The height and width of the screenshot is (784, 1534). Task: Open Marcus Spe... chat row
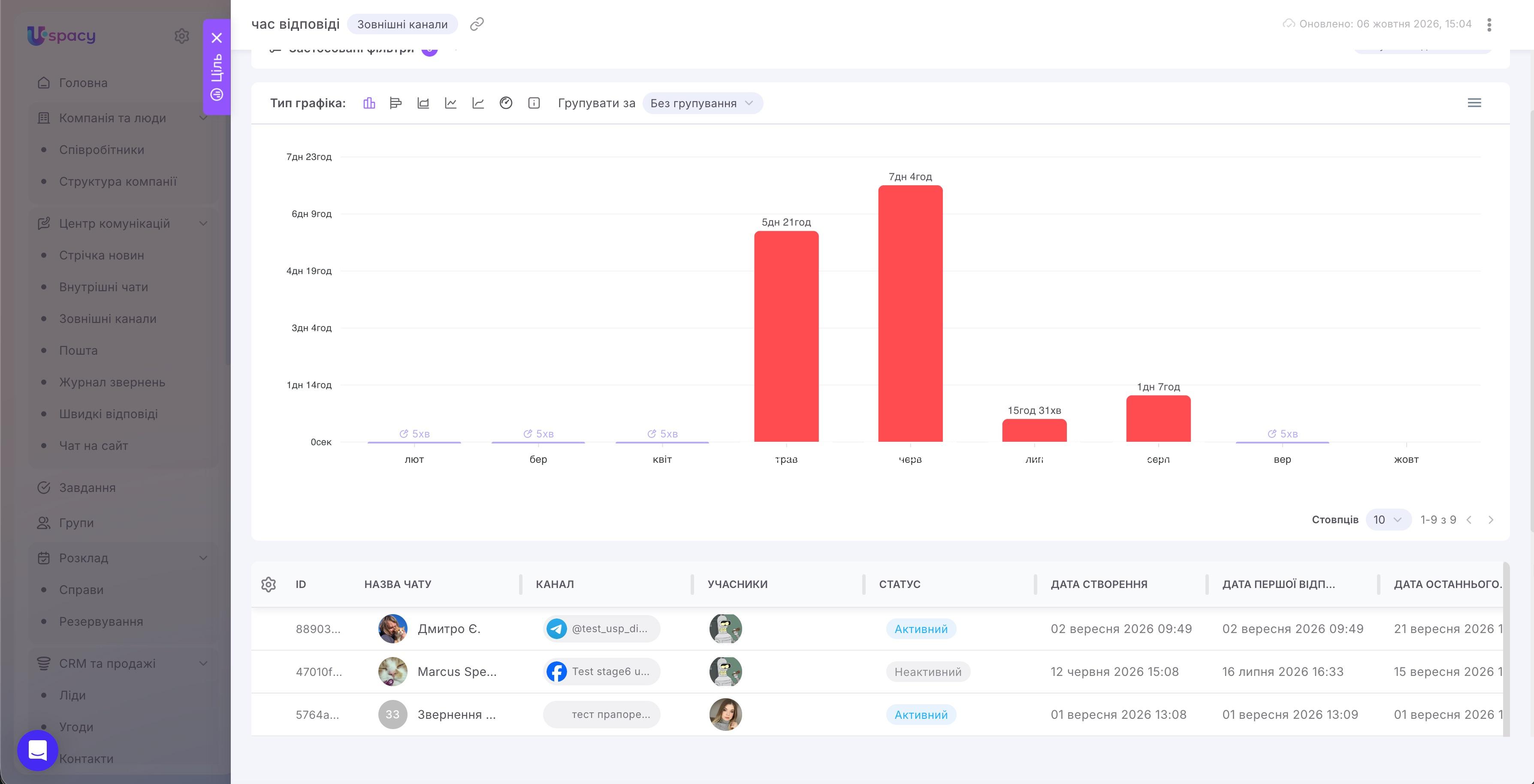tap(876, 672)
